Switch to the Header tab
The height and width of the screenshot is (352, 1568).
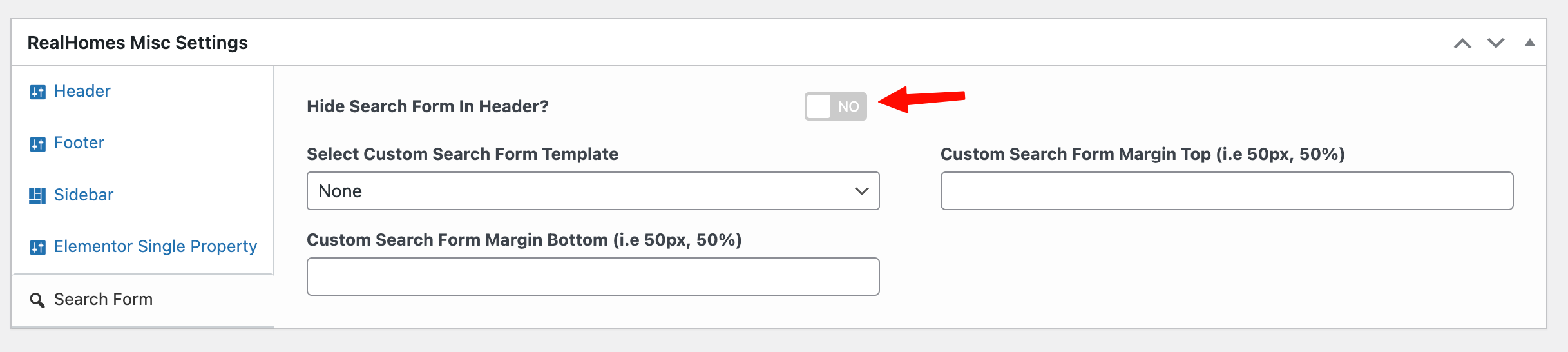click(x=82, y=91)
